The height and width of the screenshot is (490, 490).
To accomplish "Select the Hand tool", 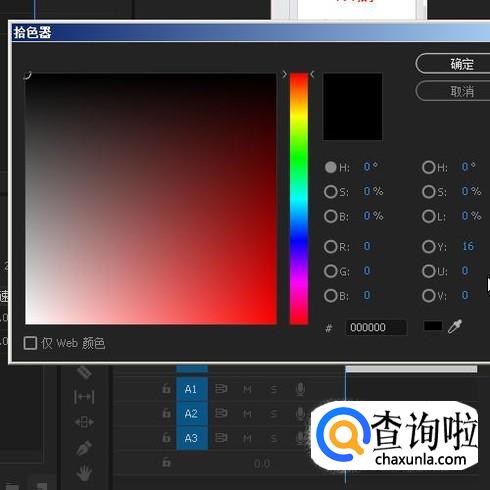I will [x=84, y=473].
